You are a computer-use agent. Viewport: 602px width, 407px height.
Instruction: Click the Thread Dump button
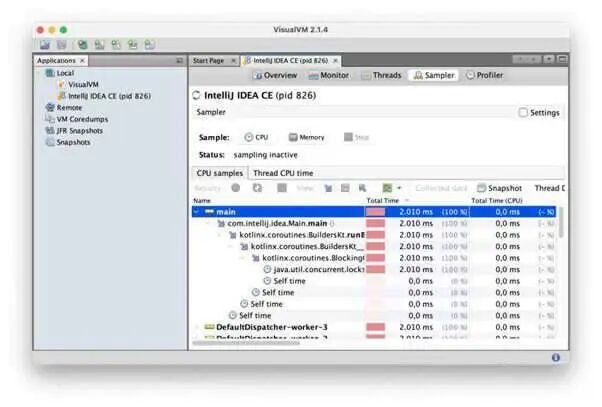(x=549, y=188)
